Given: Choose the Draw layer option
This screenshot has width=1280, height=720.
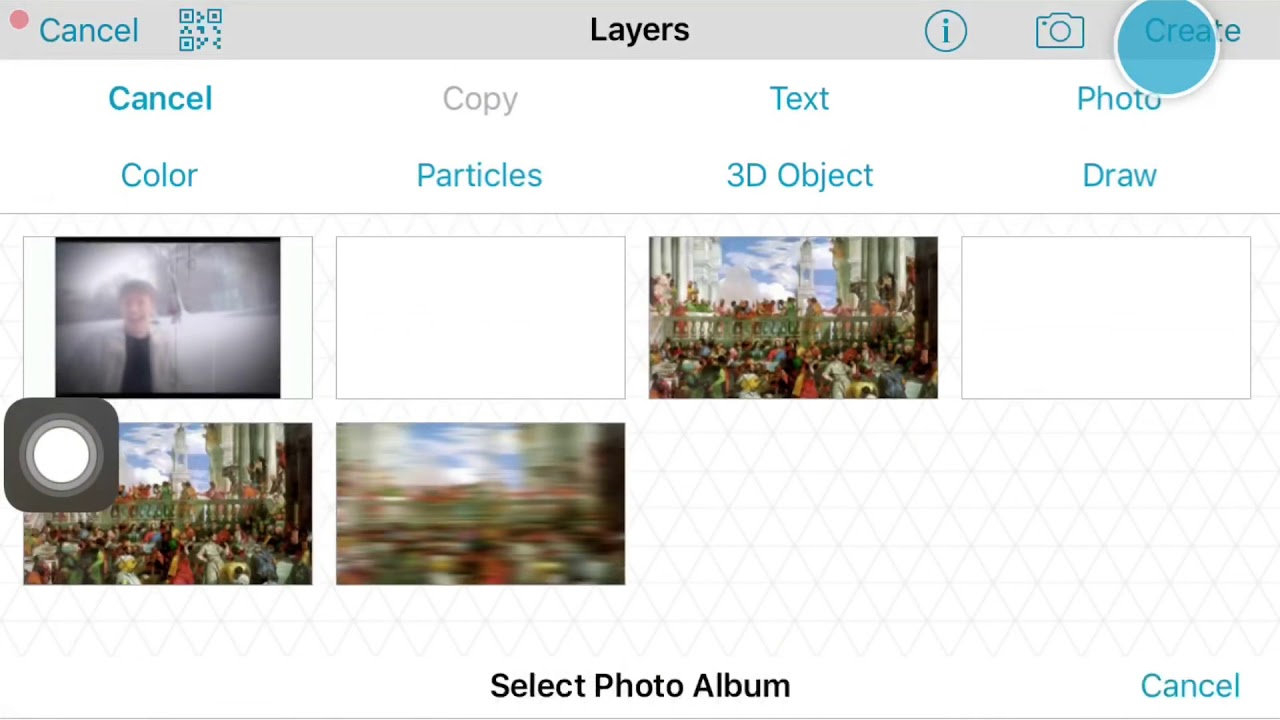Looking at the screenshot, I should pos(1119,175).
